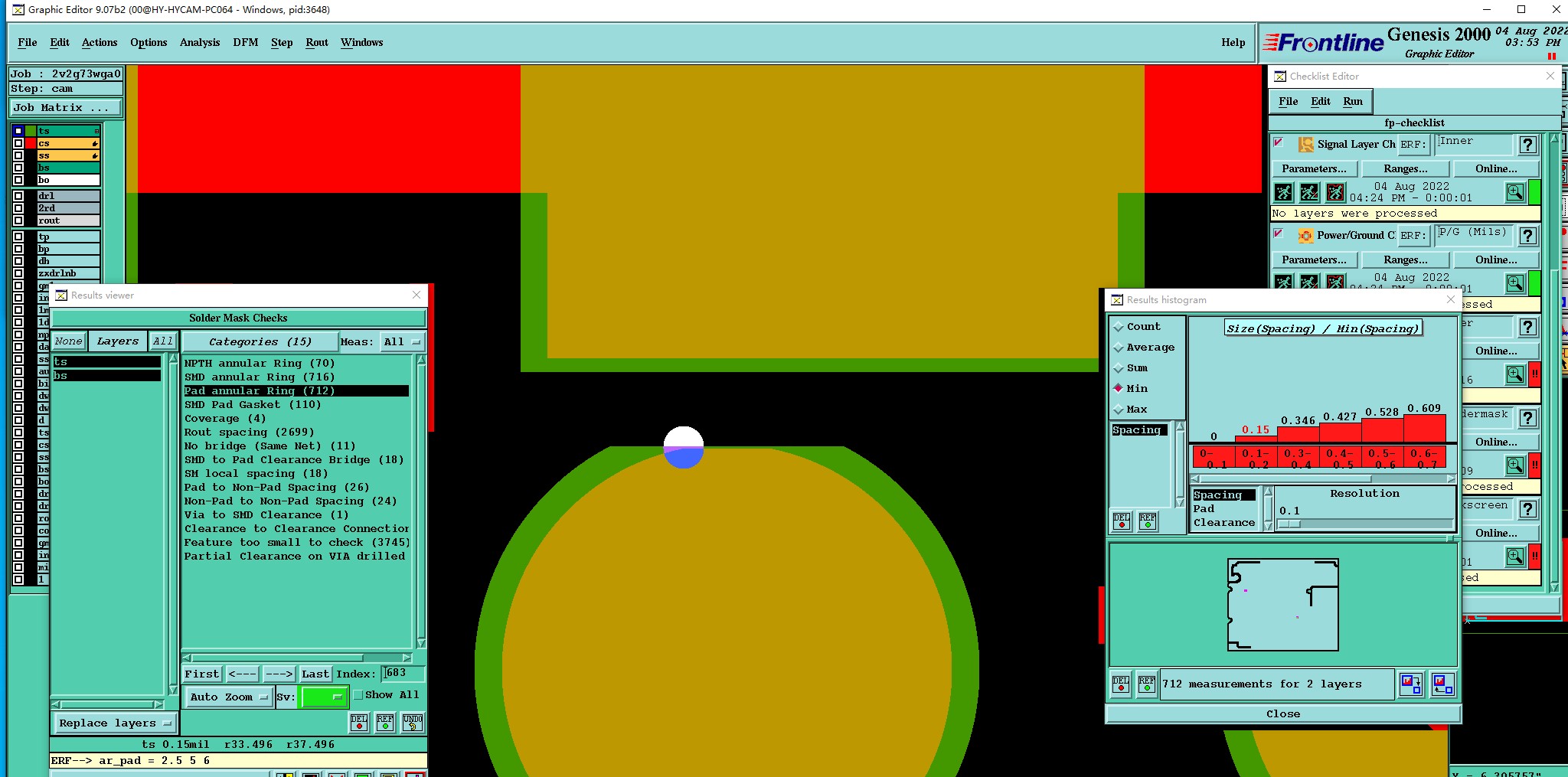Image resolution: width=1568 pixels, height=777 pixels.
Task: Open the Auto Zoom dropdown
Action: 228,697
